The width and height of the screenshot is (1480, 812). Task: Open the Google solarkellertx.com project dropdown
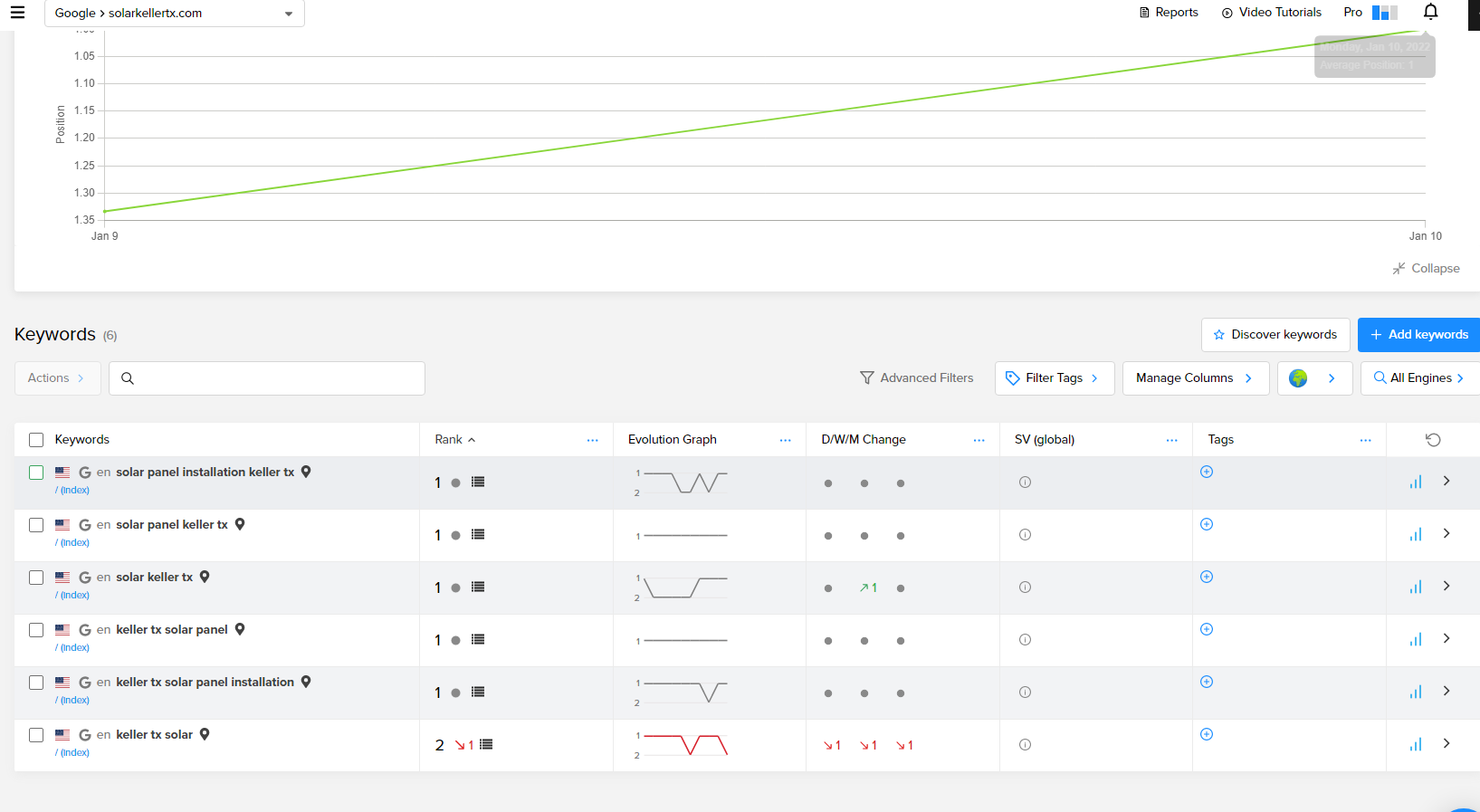click(x=175, y=14)
